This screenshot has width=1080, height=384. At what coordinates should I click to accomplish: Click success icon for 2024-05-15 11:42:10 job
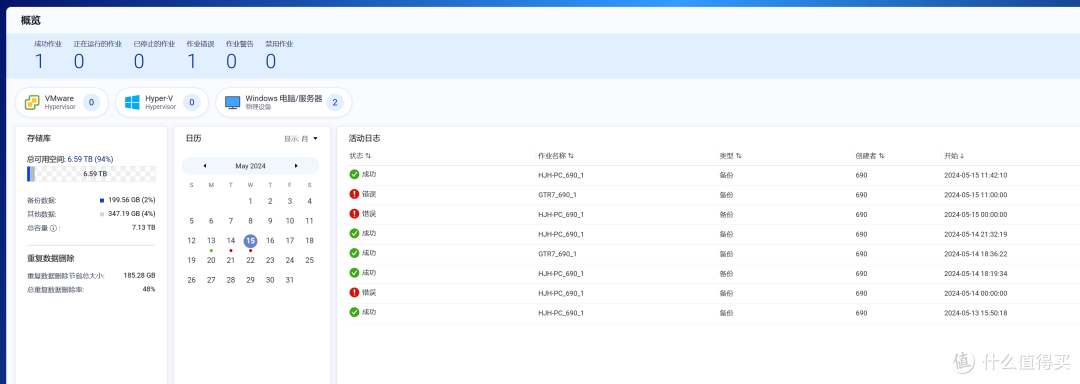pos(354,175)
